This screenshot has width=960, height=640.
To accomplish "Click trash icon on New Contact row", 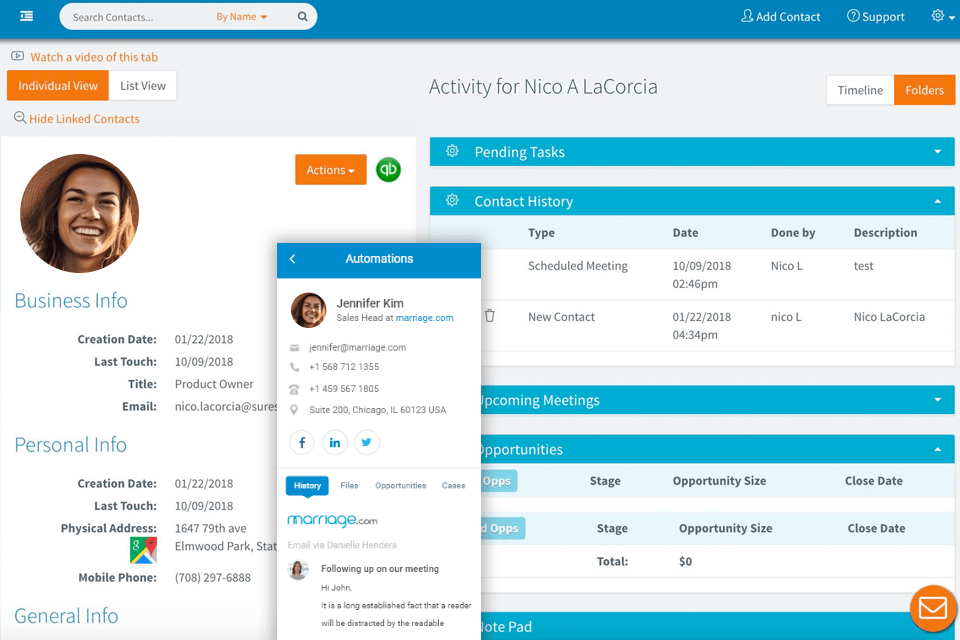I will [x=490, y=316].
